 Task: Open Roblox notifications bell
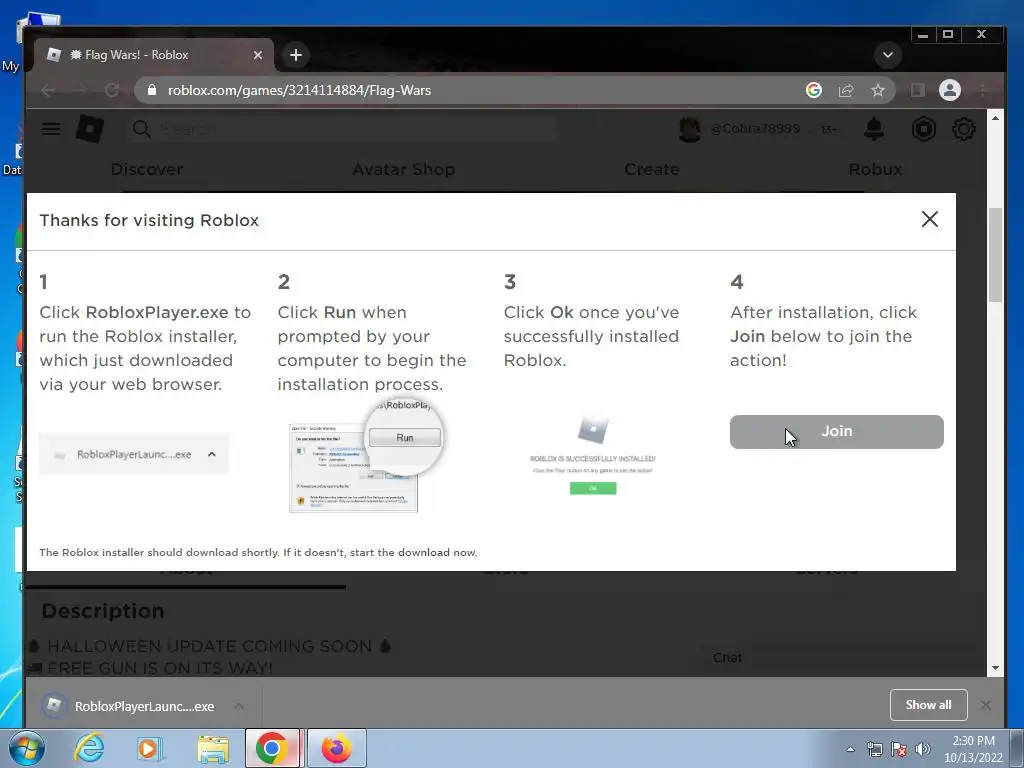pos(874,129)
